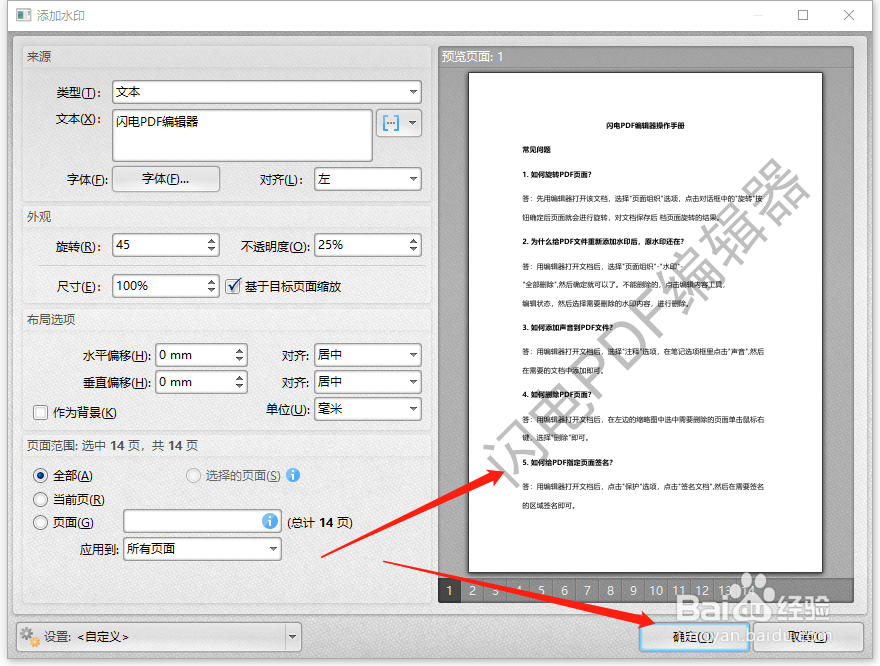Click the page range input field
The image size is (880, 666).
[x=202, y=521]
